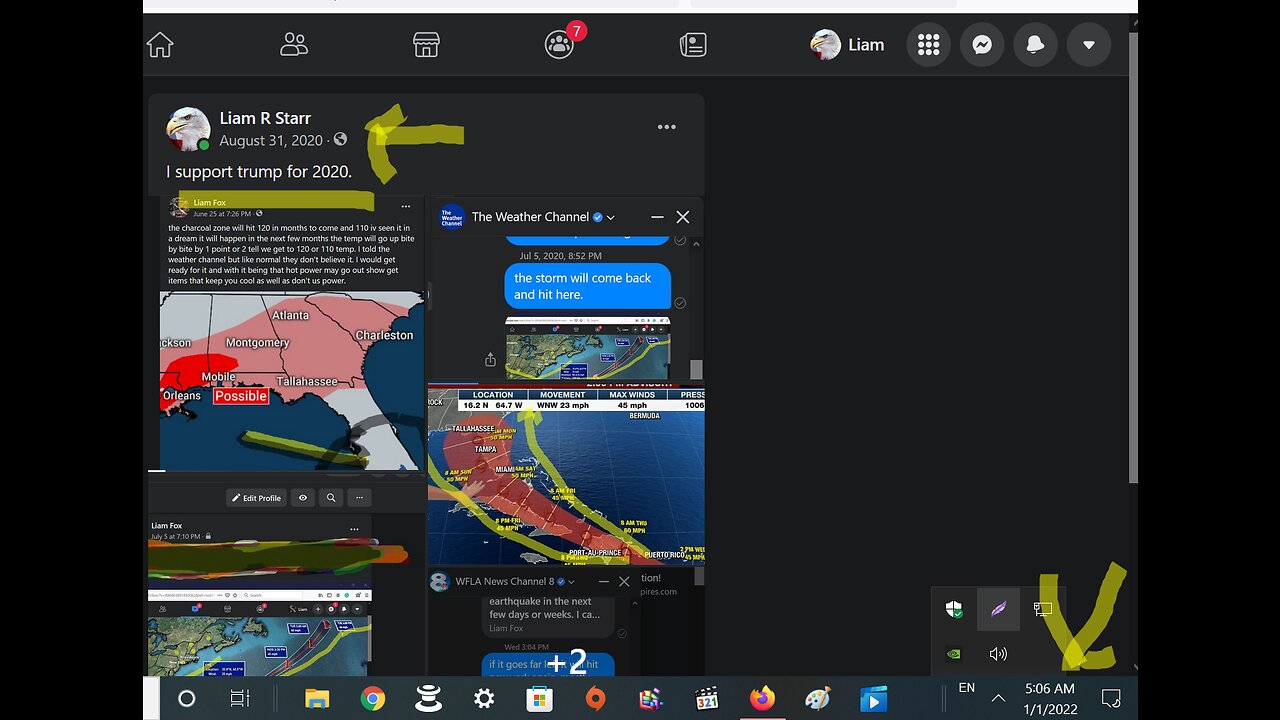Open the blue video player taskbar icon

pos(873,698)
